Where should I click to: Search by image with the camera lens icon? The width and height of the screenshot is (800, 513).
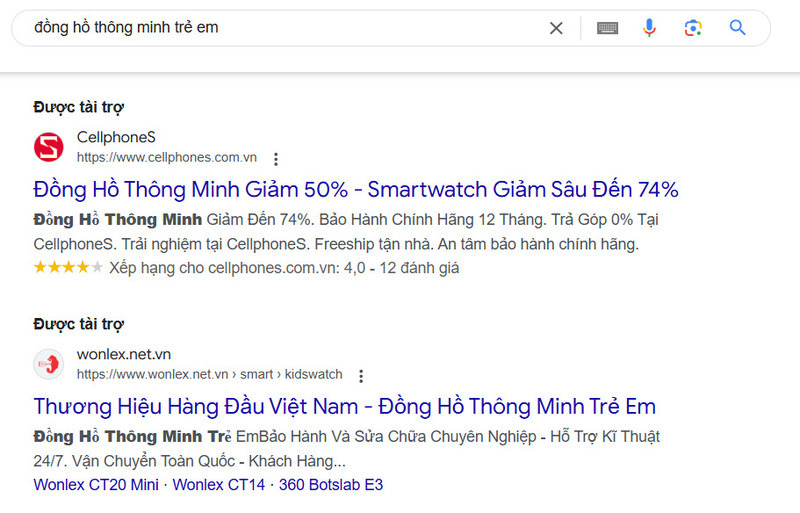pyautogui.click(x=693, y=28)
